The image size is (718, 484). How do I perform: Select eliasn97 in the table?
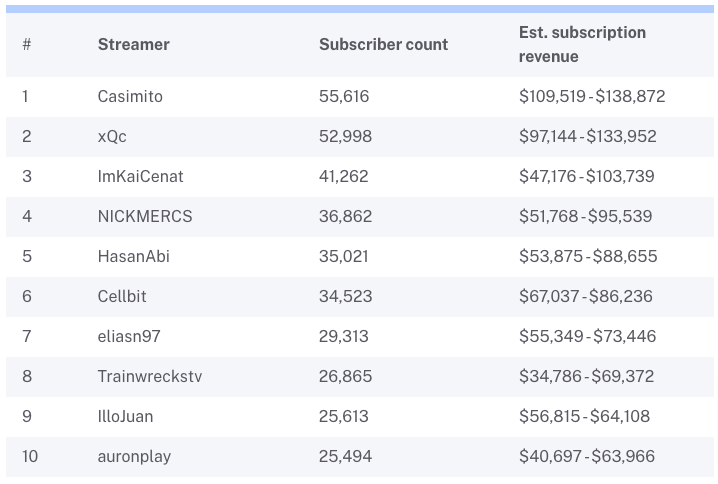129,337
